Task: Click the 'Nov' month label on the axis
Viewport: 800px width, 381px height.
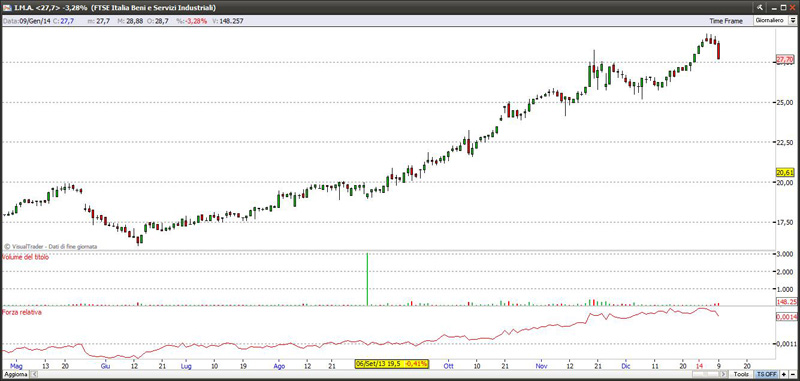Action: 542,366
